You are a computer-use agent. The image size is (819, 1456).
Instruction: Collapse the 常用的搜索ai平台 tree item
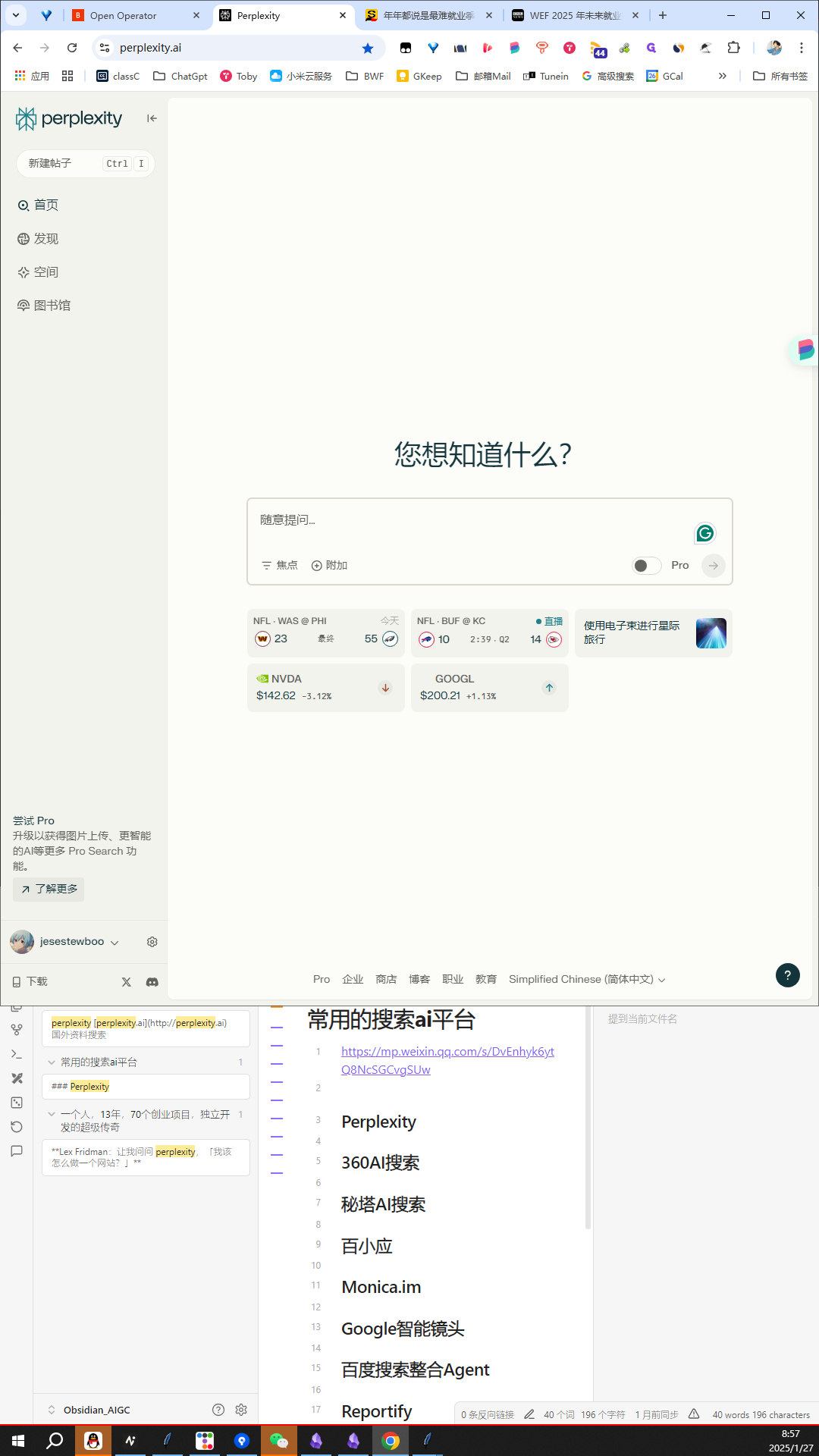point(52,1062)
